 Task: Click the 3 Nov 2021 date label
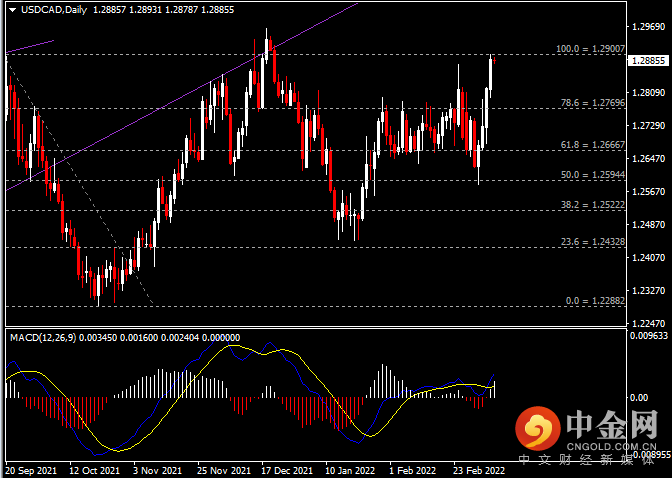pyautogui.click(x=158, y=469)
